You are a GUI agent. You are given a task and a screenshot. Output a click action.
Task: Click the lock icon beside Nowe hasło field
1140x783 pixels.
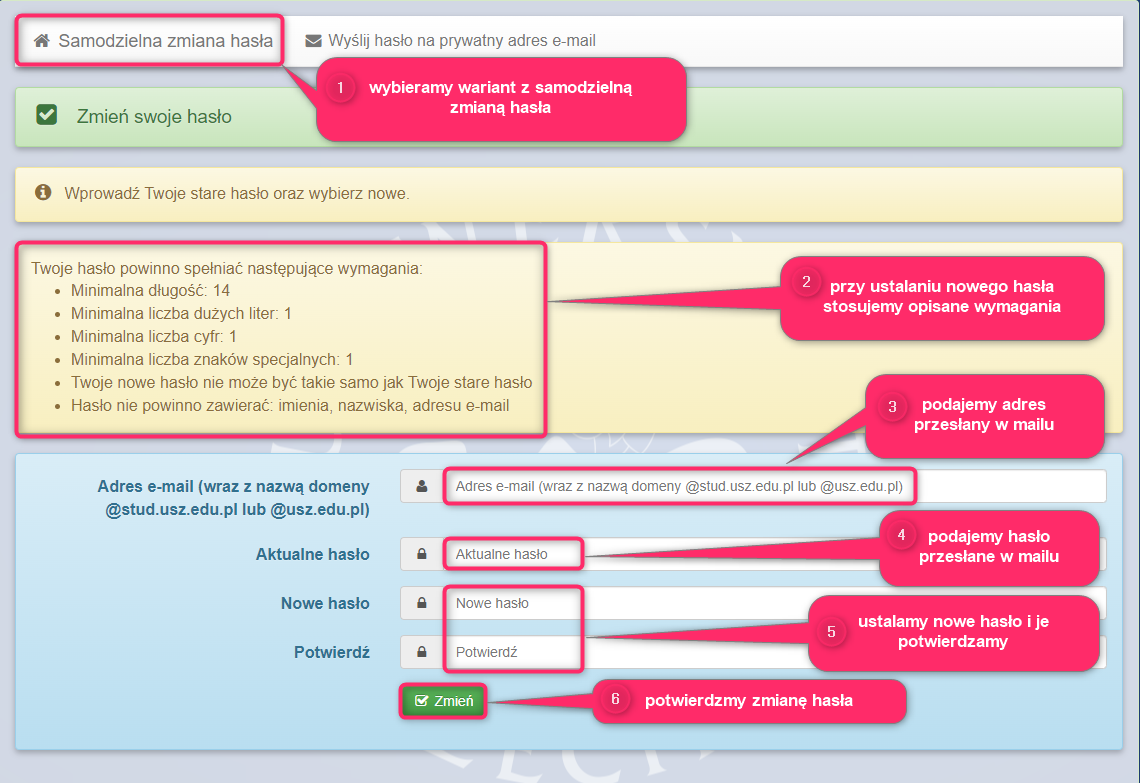[x=421, y=603]
